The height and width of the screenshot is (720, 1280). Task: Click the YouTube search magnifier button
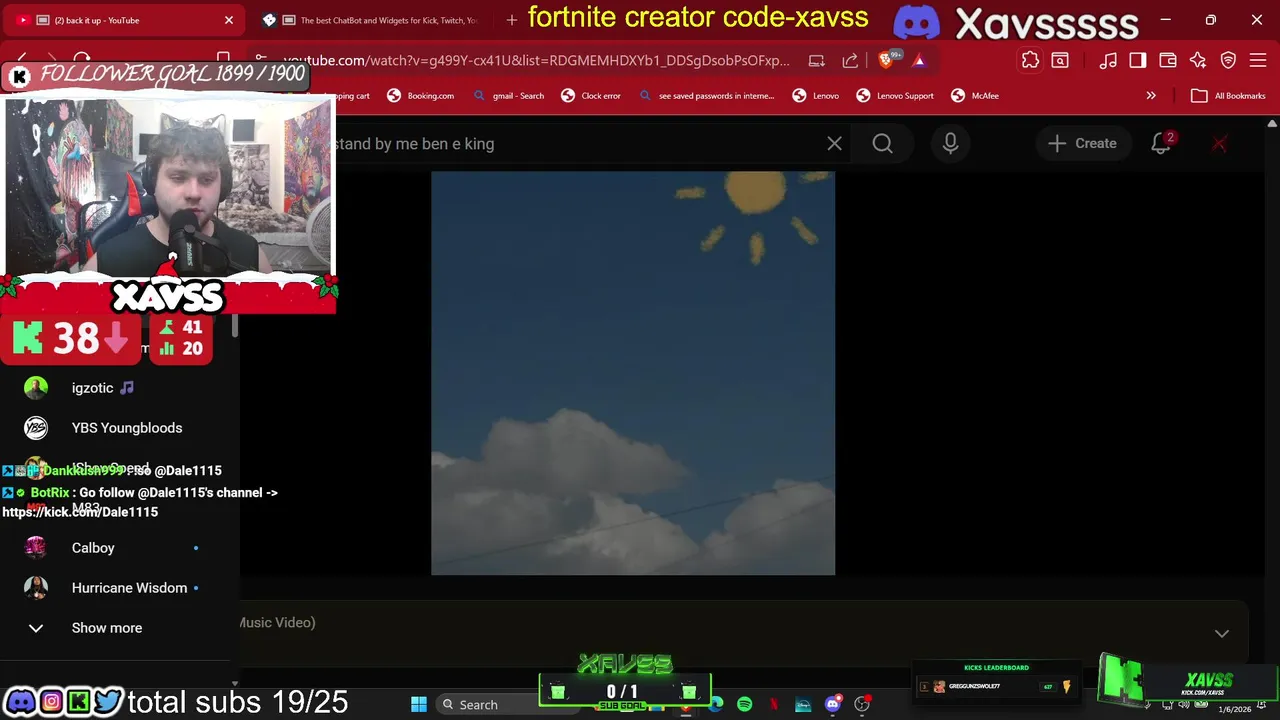coord(882,144)
